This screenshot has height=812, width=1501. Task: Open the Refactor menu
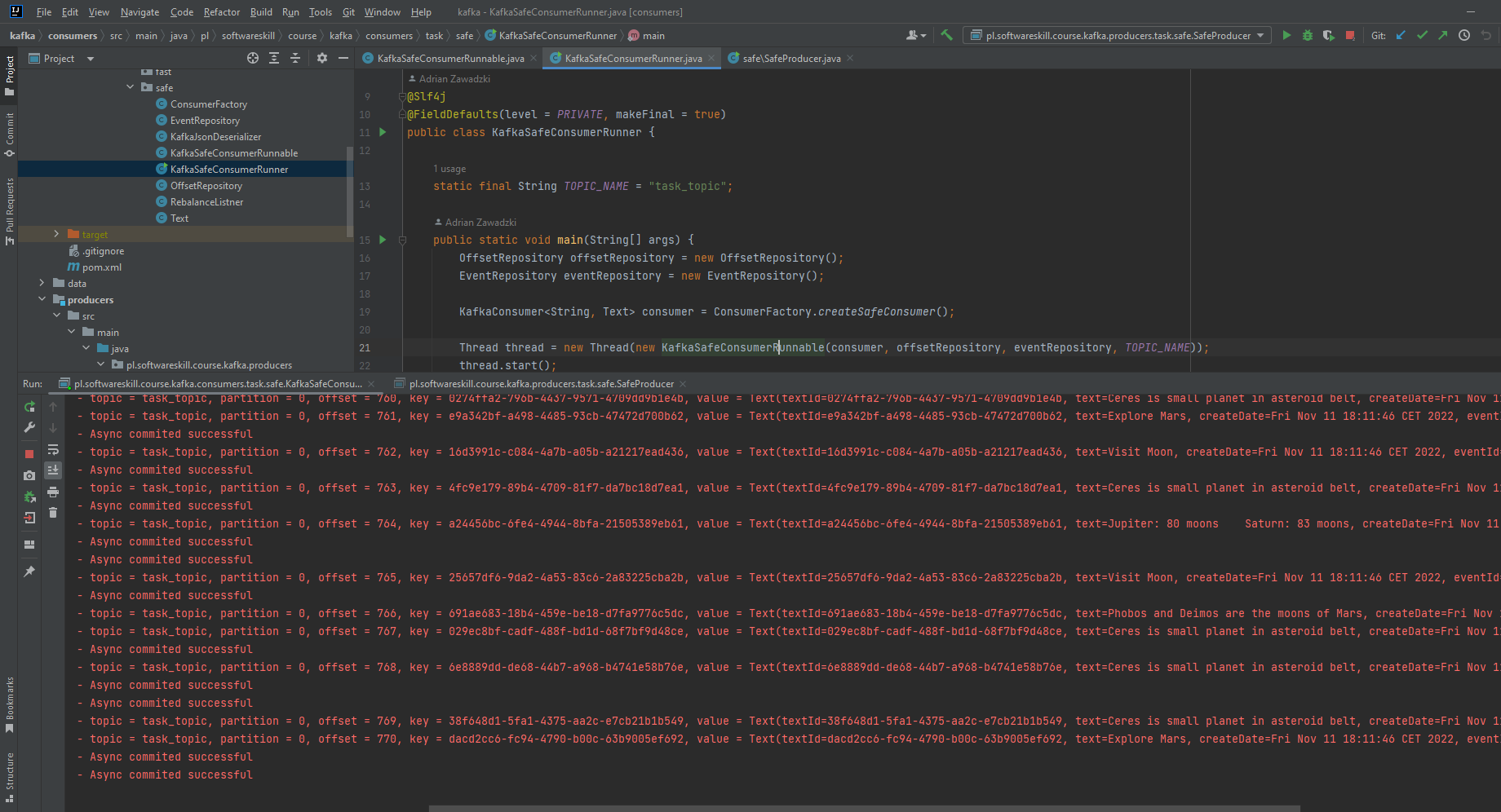coord(221,11)
